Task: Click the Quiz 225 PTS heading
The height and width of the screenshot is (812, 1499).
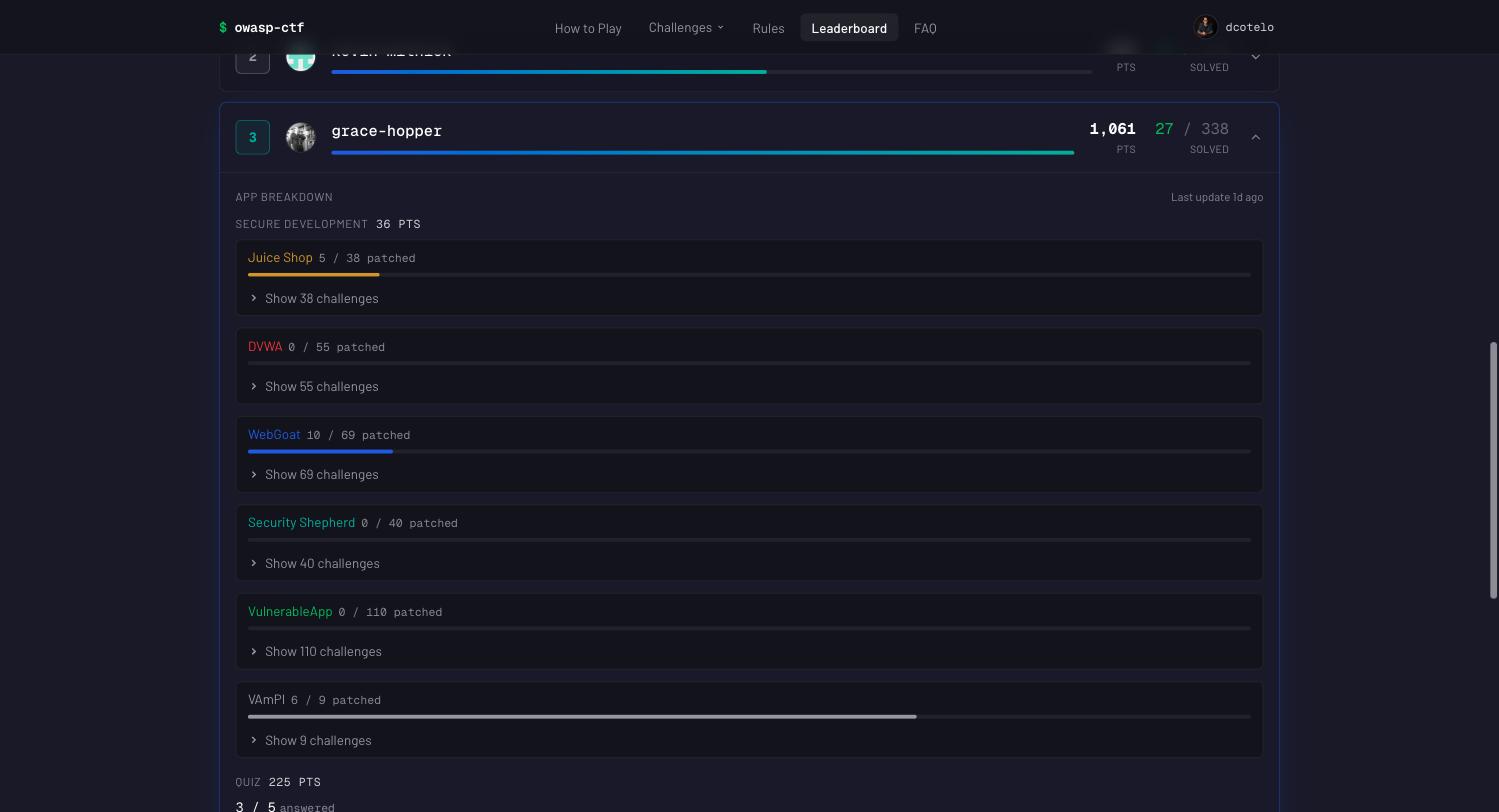Action: (x=278, y=782)
